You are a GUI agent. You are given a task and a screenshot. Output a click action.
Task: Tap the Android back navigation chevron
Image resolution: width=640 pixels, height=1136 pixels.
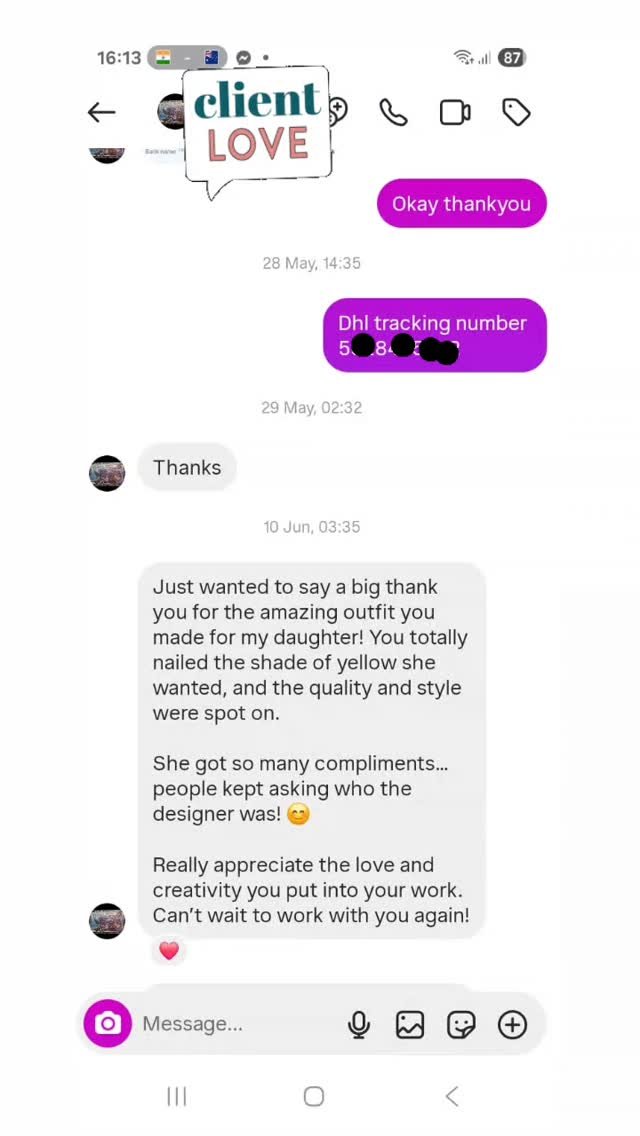coord(452,1096)
